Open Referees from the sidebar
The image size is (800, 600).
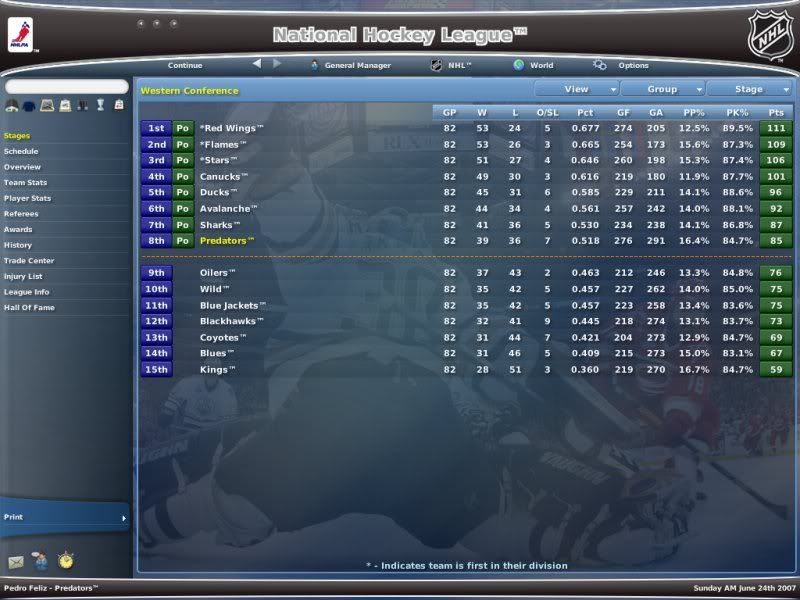click(x=21, y=214)
